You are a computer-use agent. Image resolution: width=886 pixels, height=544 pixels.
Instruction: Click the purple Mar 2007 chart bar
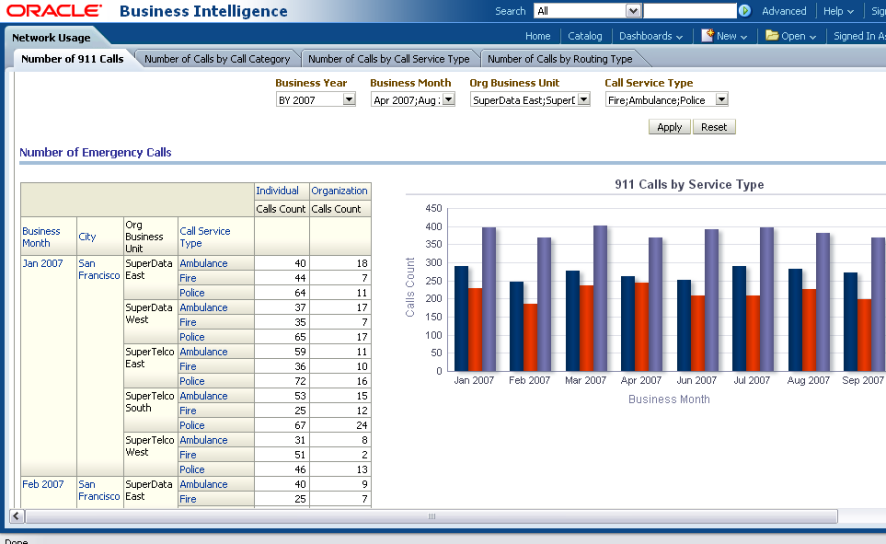[x=600, y=298]
